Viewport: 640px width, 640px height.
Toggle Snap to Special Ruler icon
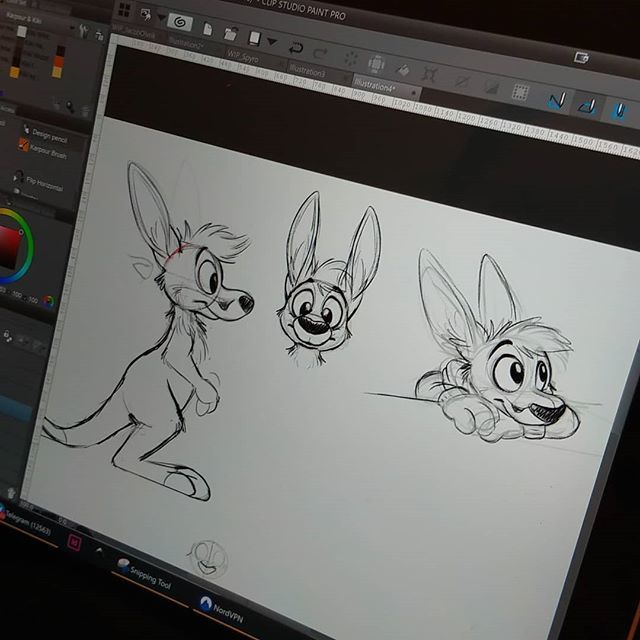pos(588,105)
